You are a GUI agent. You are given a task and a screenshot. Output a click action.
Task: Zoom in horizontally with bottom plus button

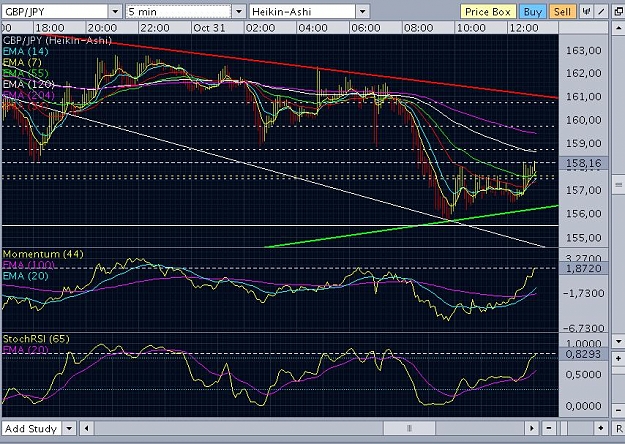[x=601, y=428]
